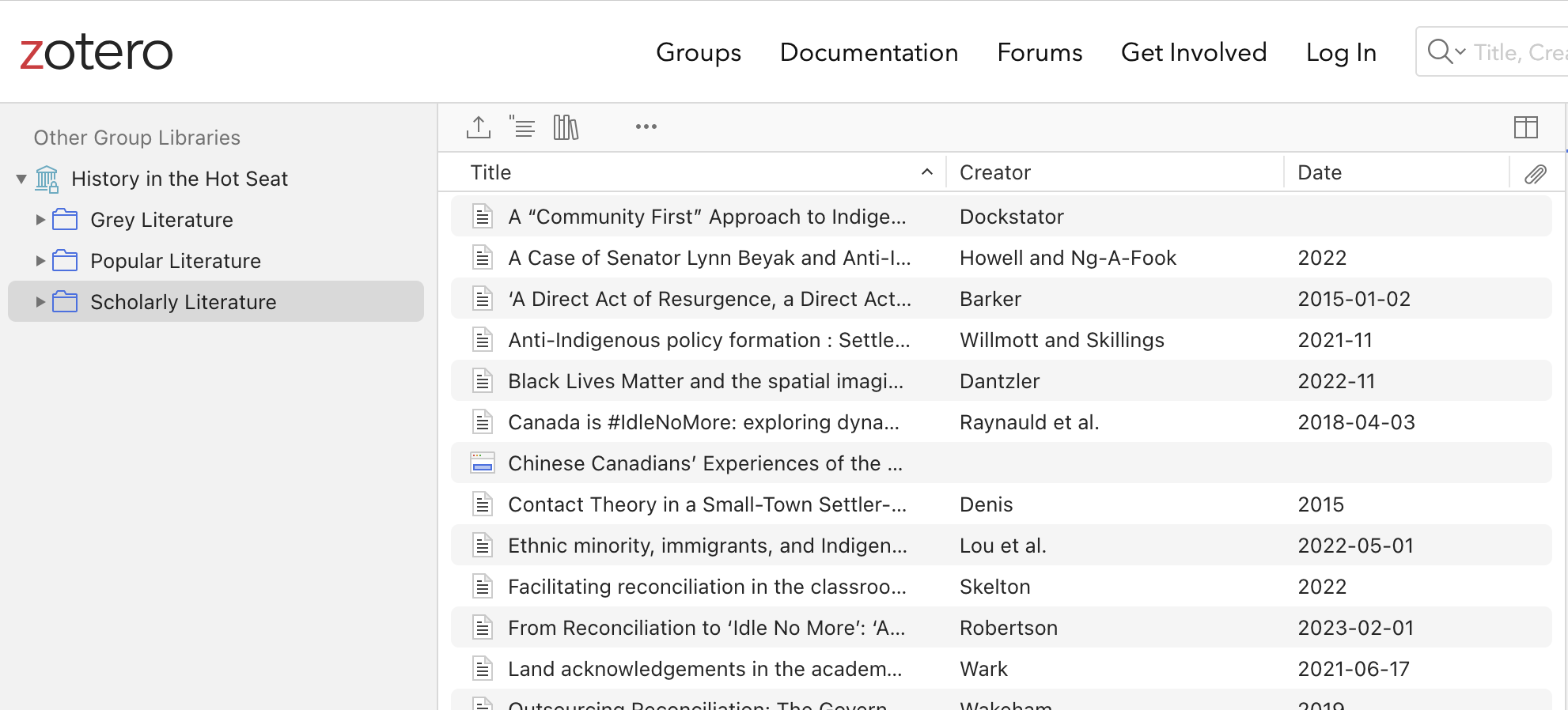Click the Popular Literature folder icon
Image resolution: width=1568 pixels, height=710 pixels.
coord(65,261)
